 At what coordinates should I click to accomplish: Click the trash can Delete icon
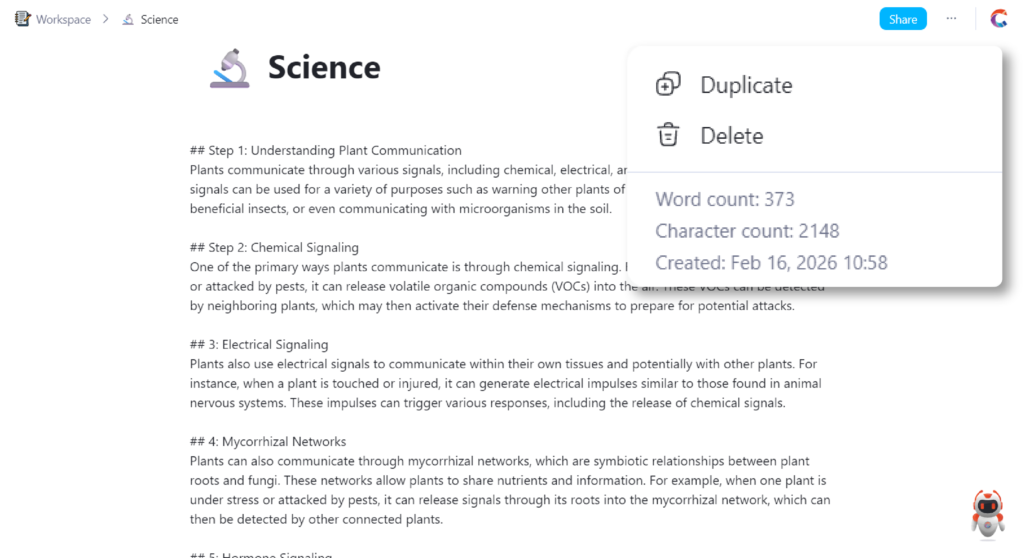(668, 135)
